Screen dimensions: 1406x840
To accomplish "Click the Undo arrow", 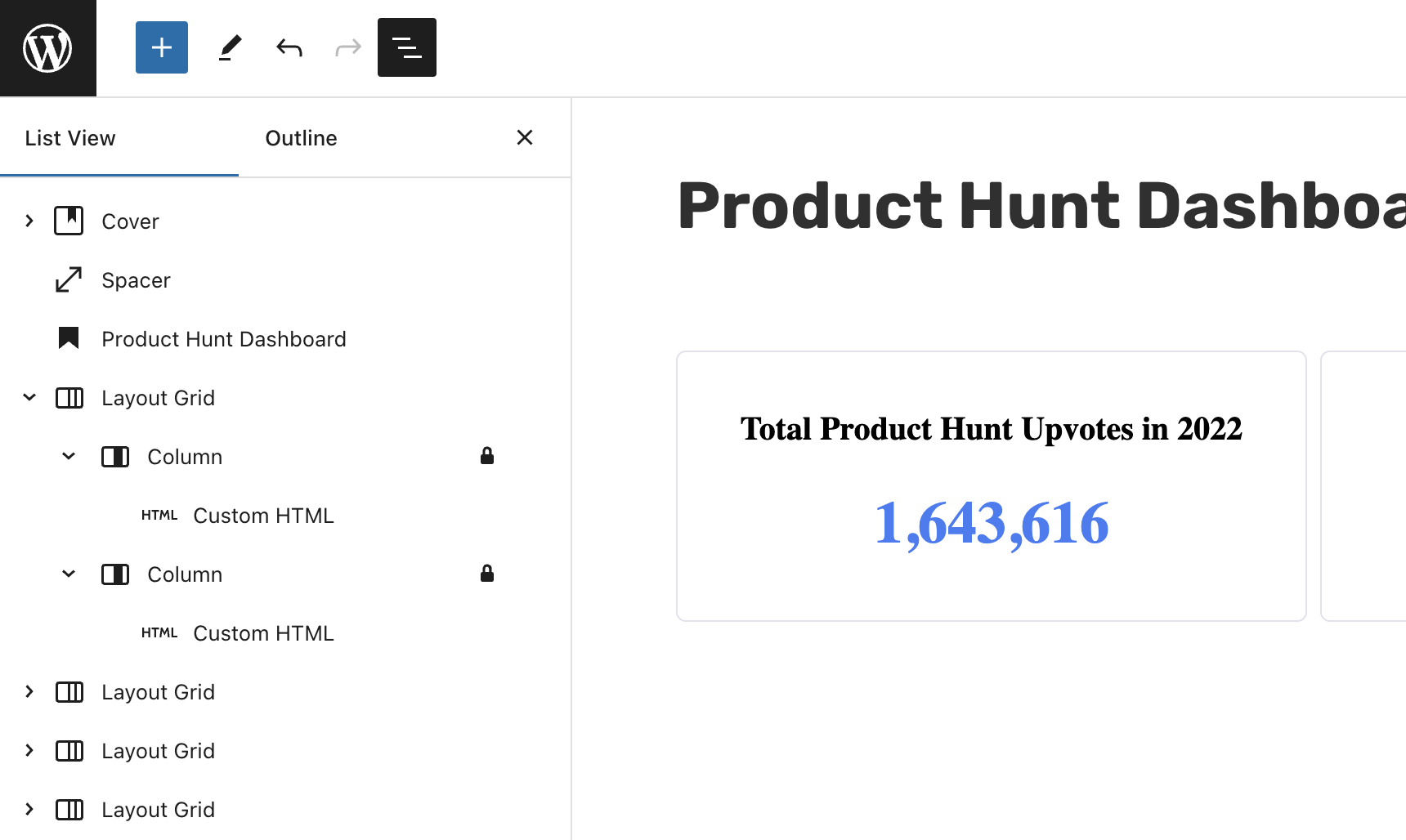I will click(x=289, y=47).
